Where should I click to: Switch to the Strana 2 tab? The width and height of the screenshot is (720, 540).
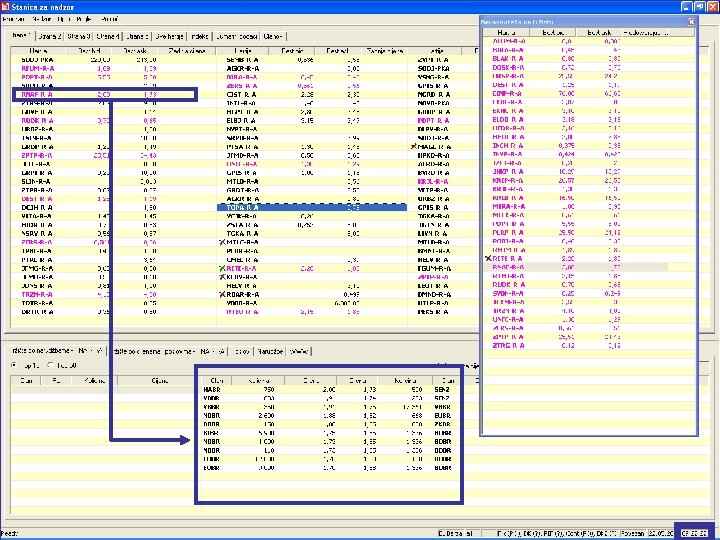click(x=50, y=36)
